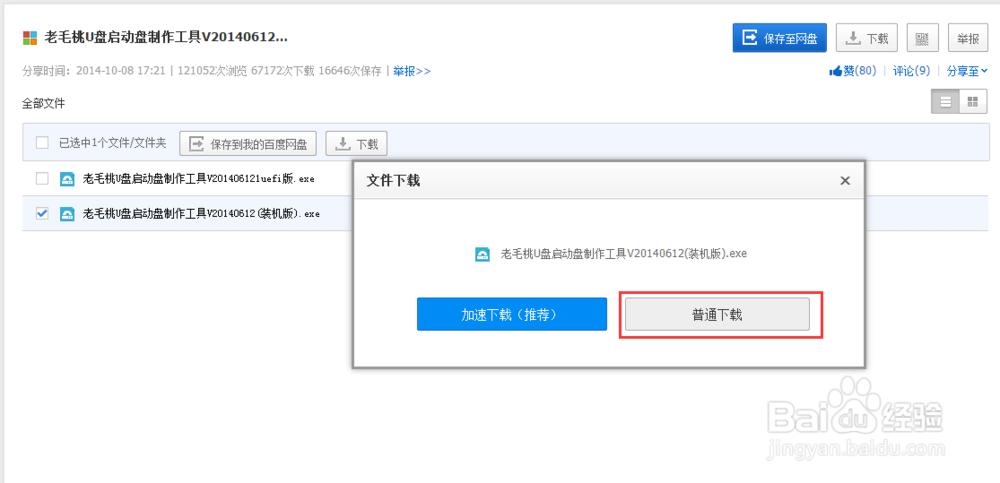1000x483 pixels.
Task: Check the uefi版.exe file checkbox
Action: pyautogui.click(x=42, y=179)
